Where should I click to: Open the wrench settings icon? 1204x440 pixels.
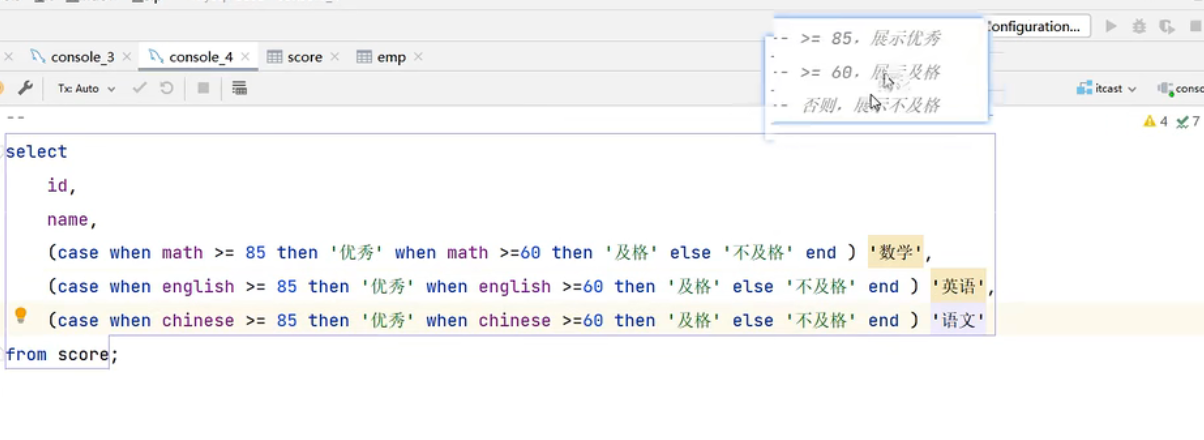tap(25, 88)
